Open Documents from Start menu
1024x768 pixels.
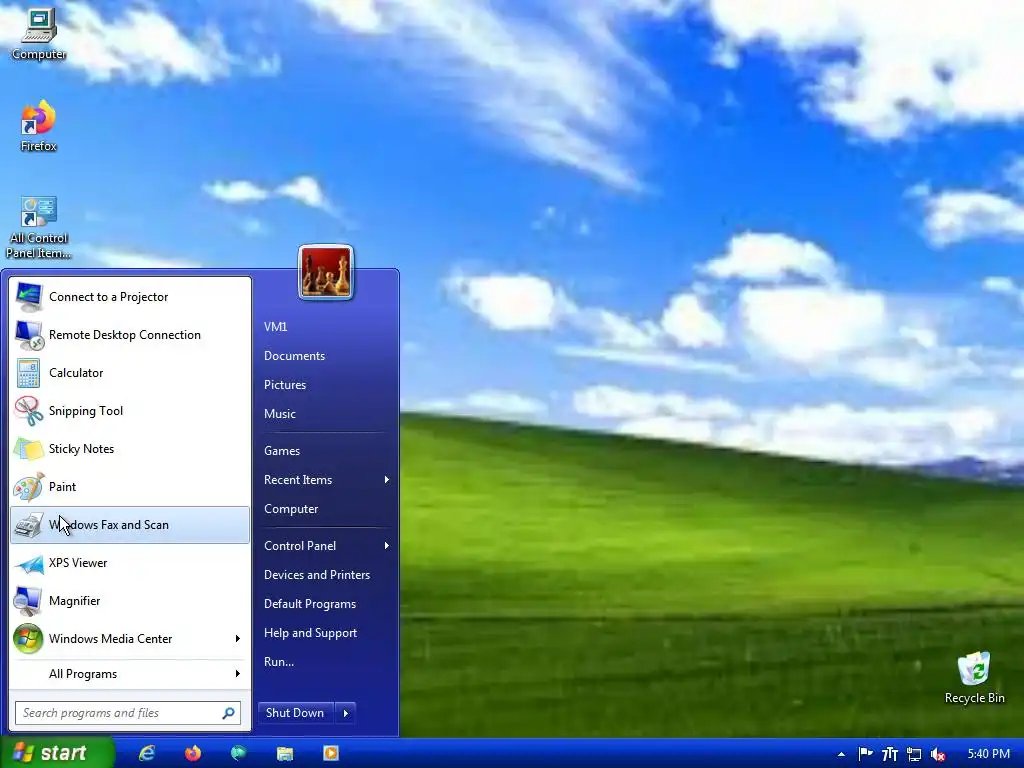click(x=295, y=356)
